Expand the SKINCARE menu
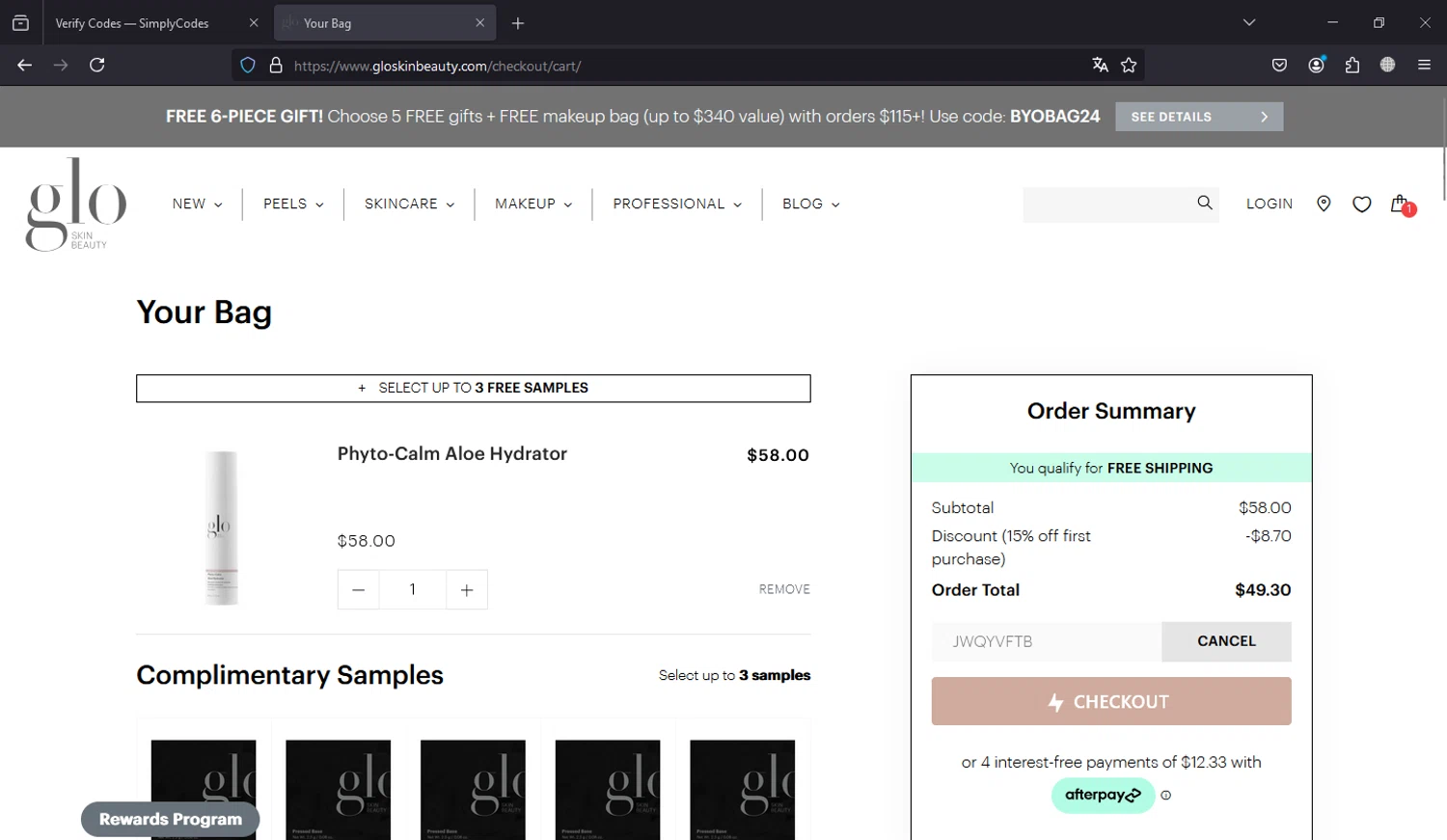Viewport: 1447px width, 840px height. click(x=409, y=204)
